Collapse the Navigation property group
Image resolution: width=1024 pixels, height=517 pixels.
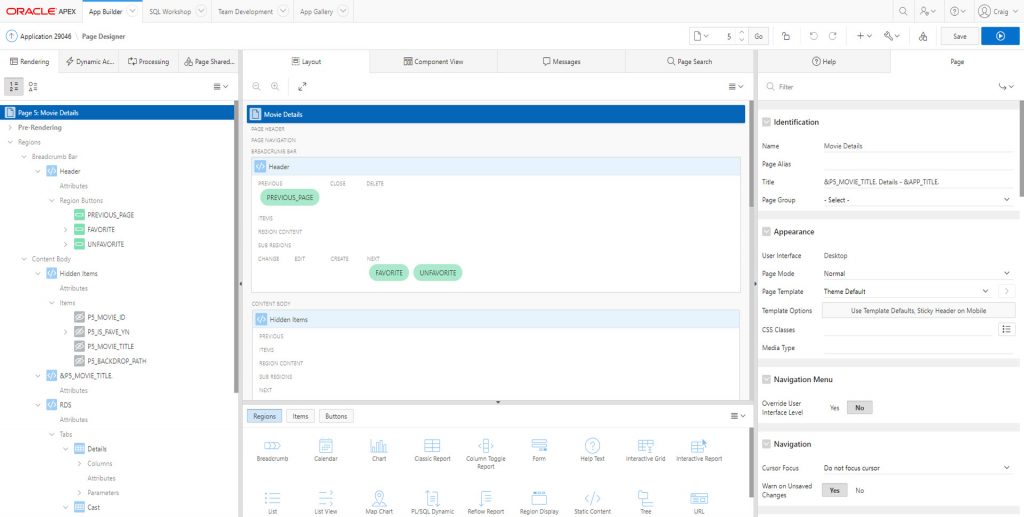(766, 444)
